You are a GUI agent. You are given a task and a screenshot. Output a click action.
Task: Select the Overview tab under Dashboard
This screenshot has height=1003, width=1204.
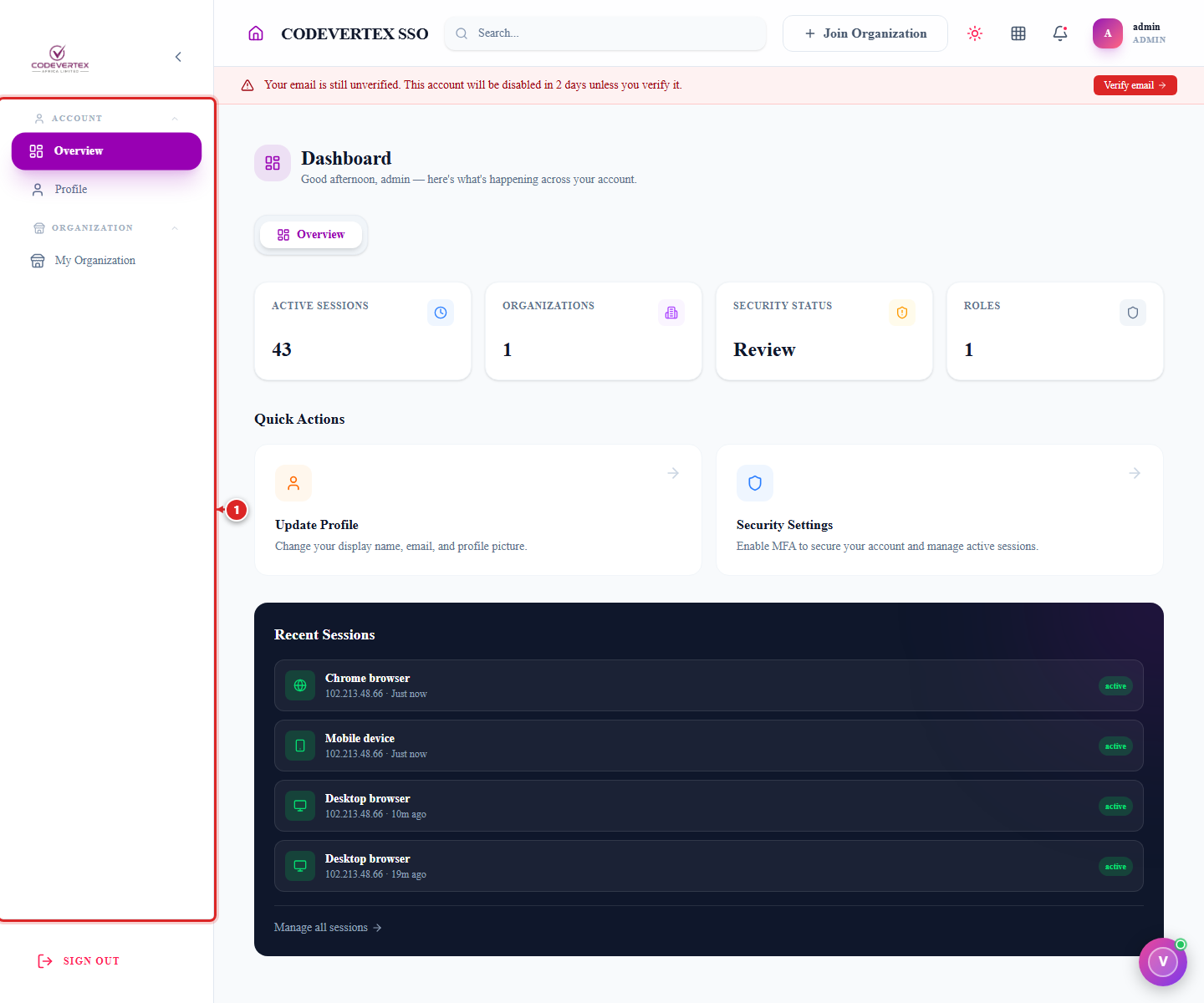(311, 235)
